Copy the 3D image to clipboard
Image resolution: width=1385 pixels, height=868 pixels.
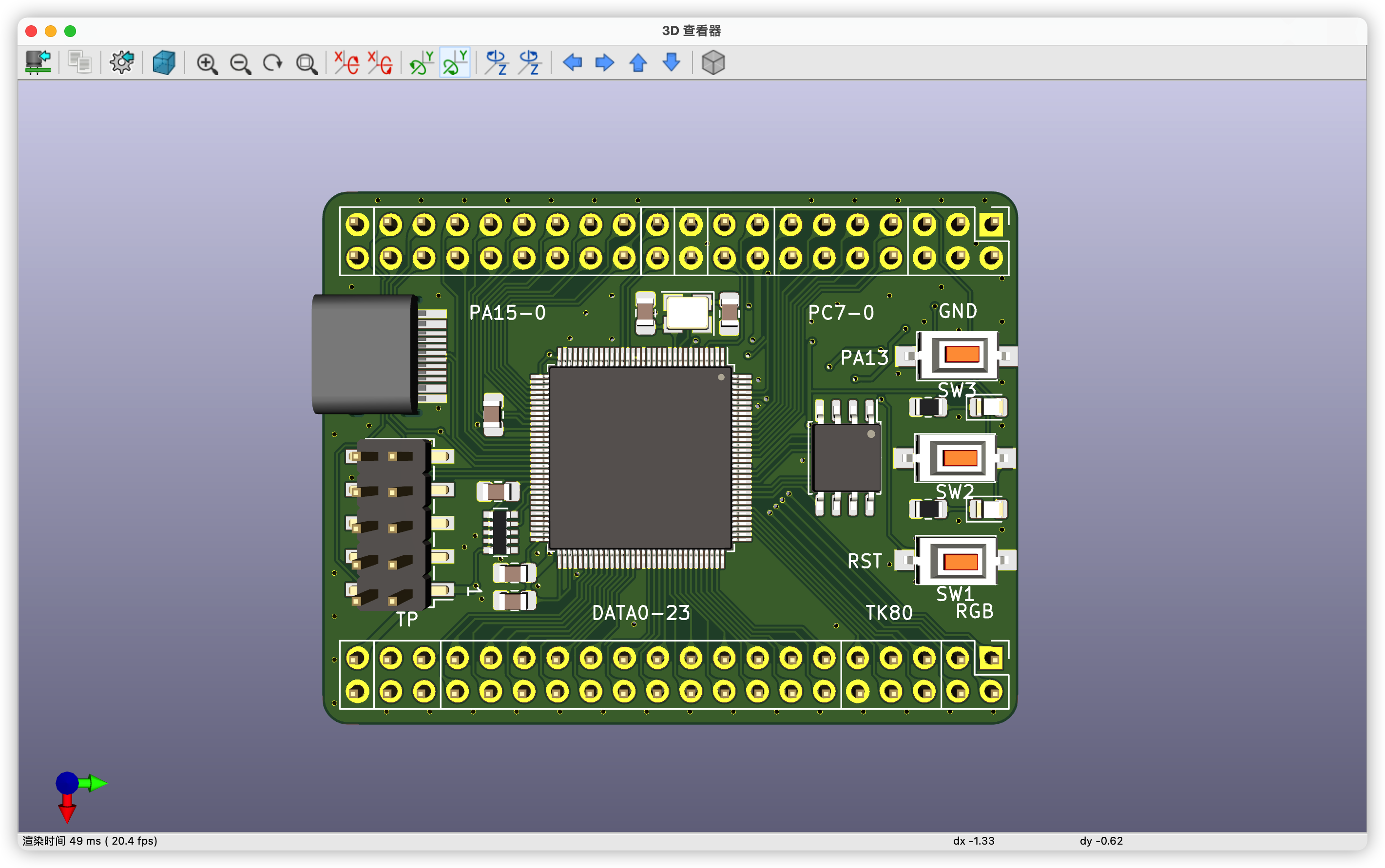click(x=80, y=62)
